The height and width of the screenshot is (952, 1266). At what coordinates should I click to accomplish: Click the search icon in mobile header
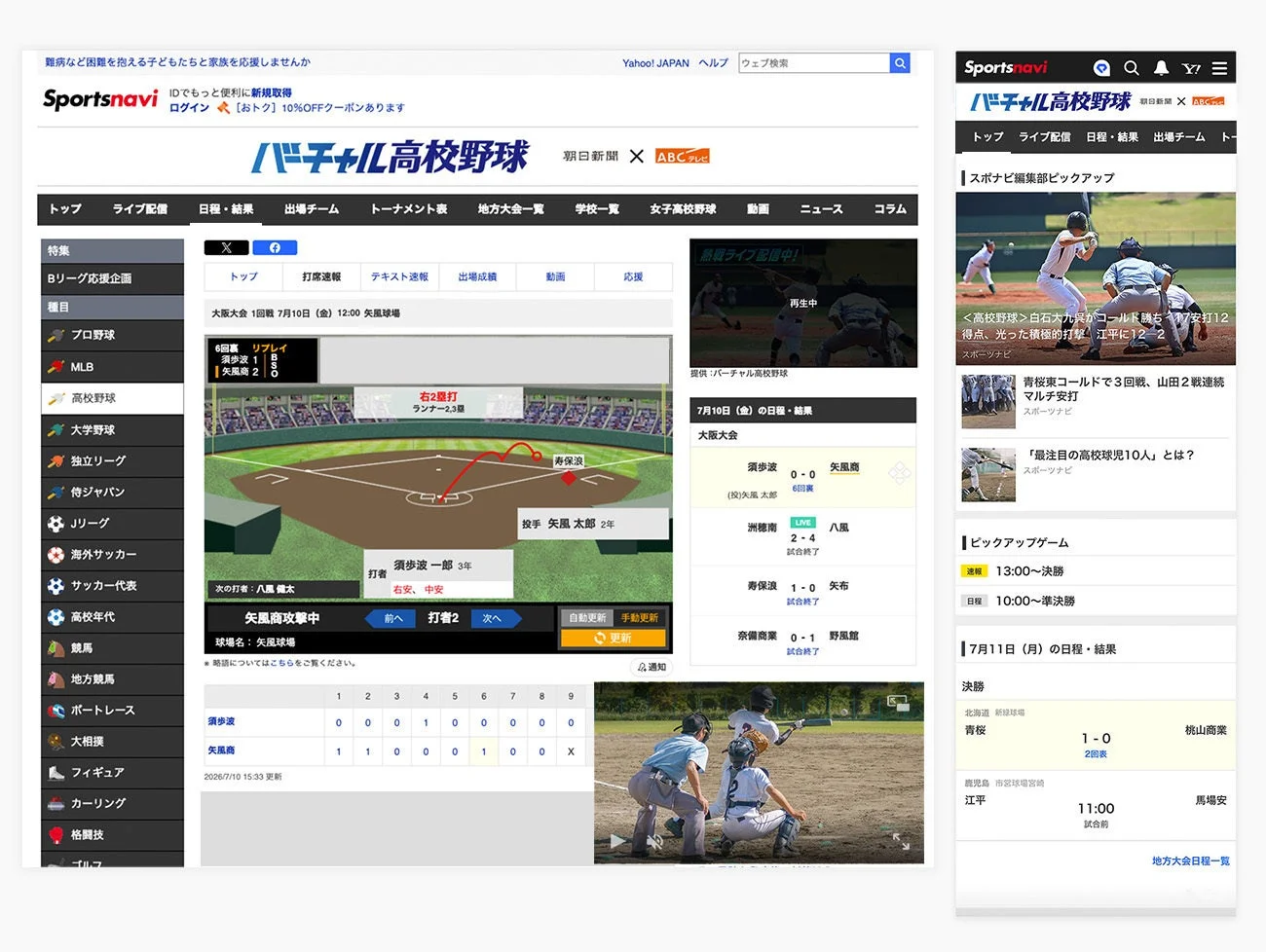[x=1131, y=68]
